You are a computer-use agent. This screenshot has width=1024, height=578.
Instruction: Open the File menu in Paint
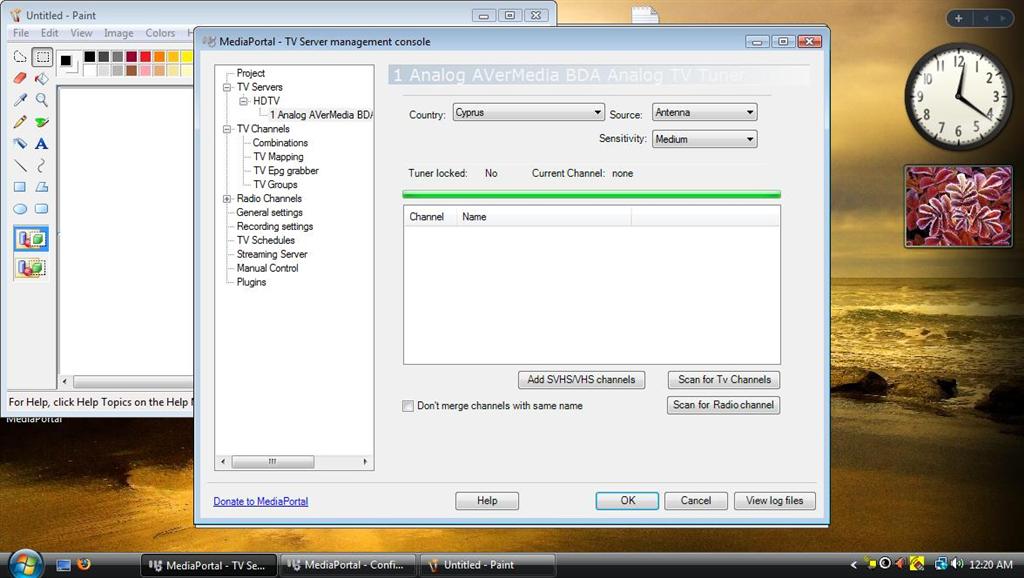click(21, 33)
